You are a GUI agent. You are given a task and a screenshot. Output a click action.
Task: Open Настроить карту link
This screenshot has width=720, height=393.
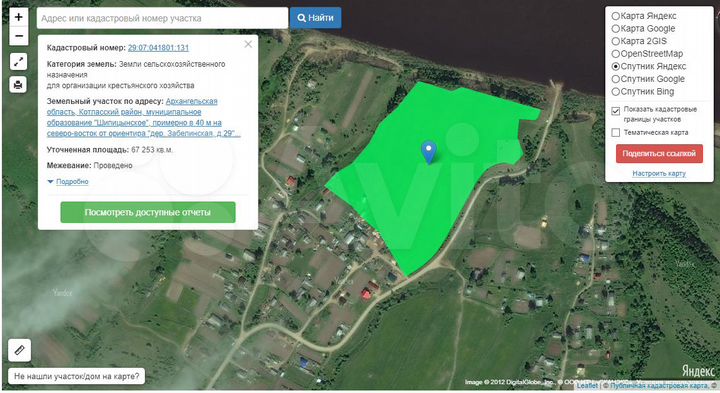click(x=659, y=174)
